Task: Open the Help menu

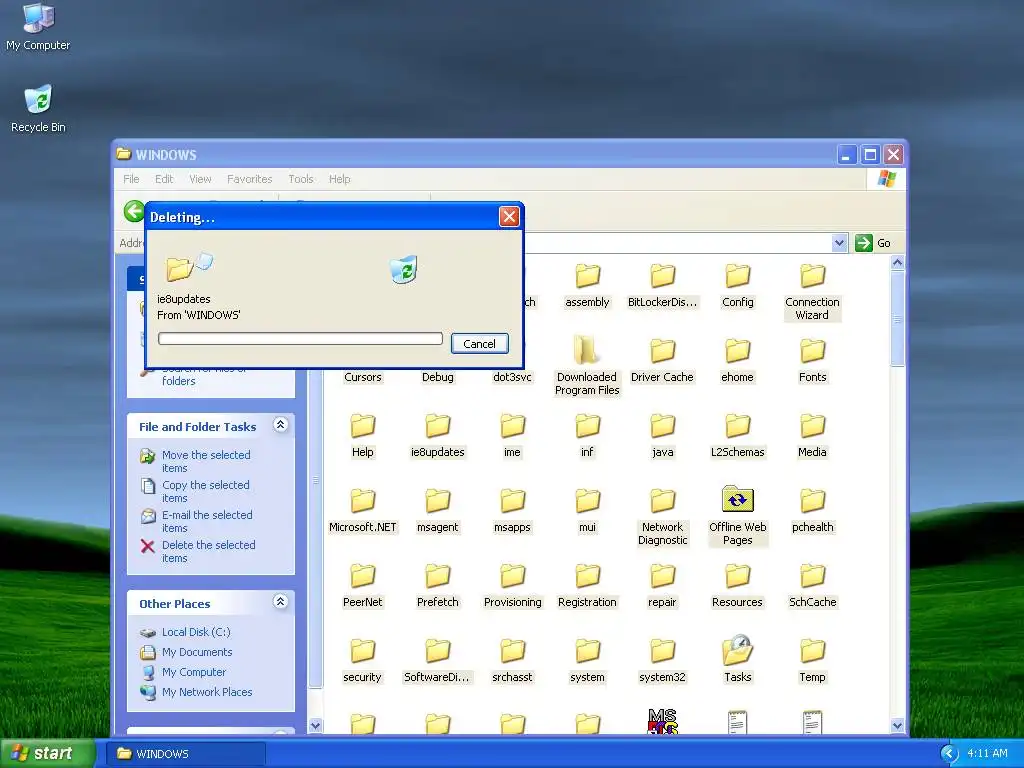Action: (x=340, y=179)
